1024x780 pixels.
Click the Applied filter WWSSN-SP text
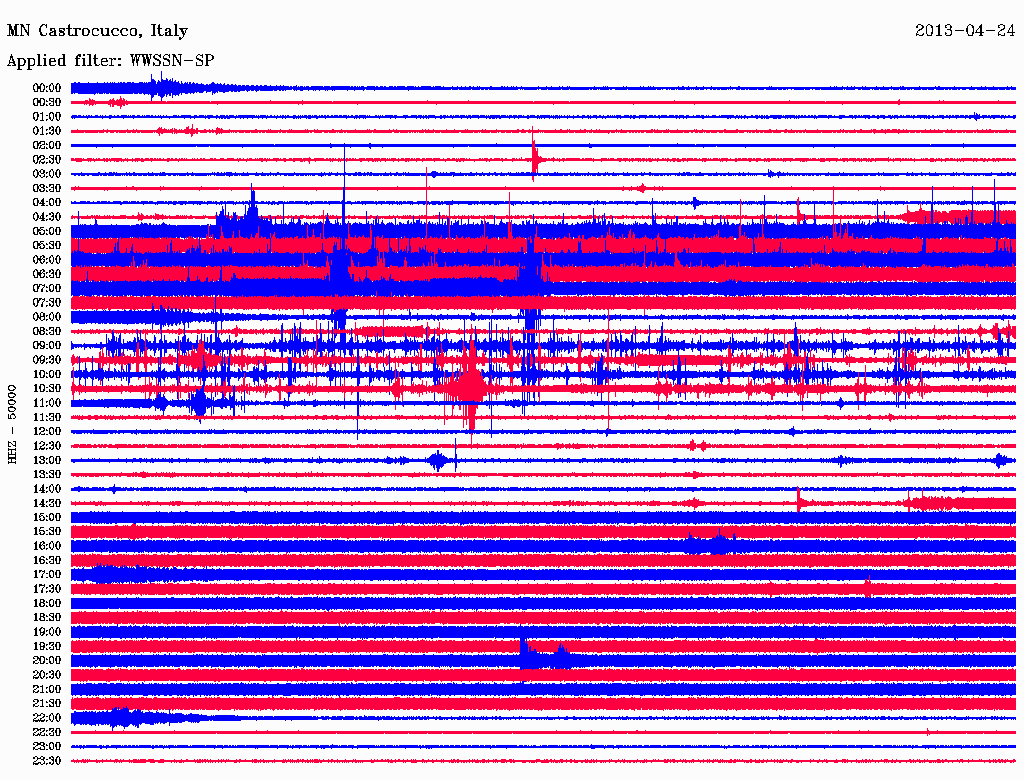(110, 61)
